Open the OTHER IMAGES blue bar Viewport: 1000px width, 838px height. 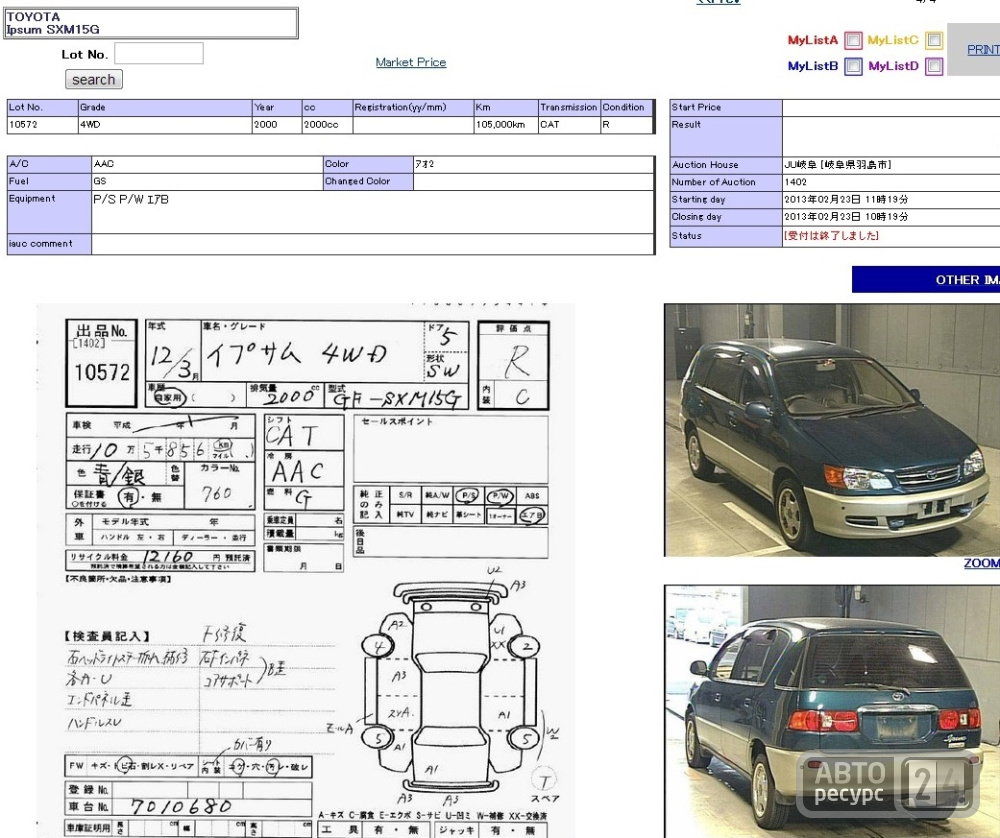tap(926, 280)
